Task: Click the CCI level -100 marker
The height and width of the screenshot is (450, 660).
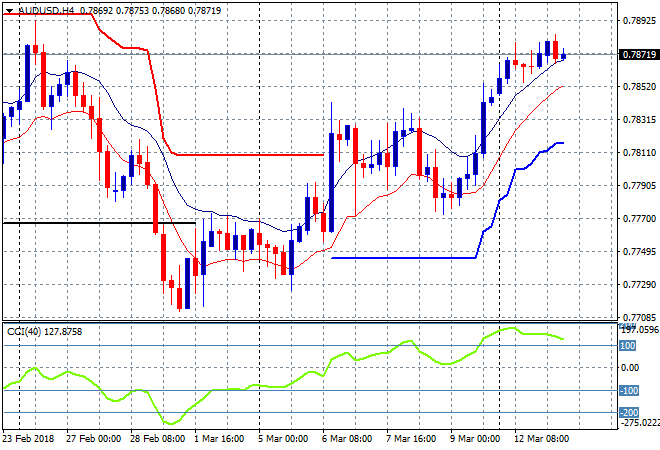Action: (629, 391)
